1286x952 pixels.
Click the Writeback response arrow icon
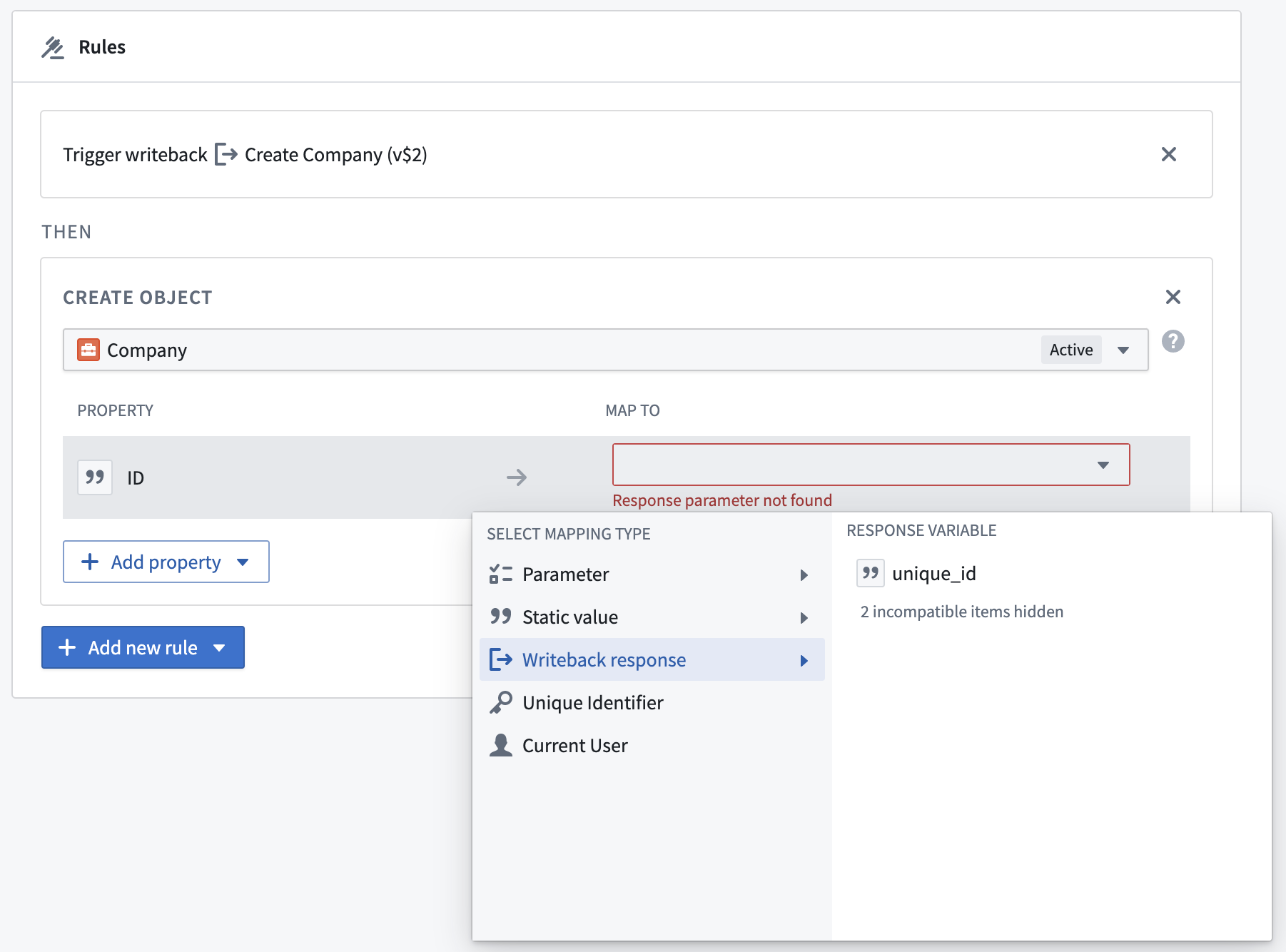point(501,659)
